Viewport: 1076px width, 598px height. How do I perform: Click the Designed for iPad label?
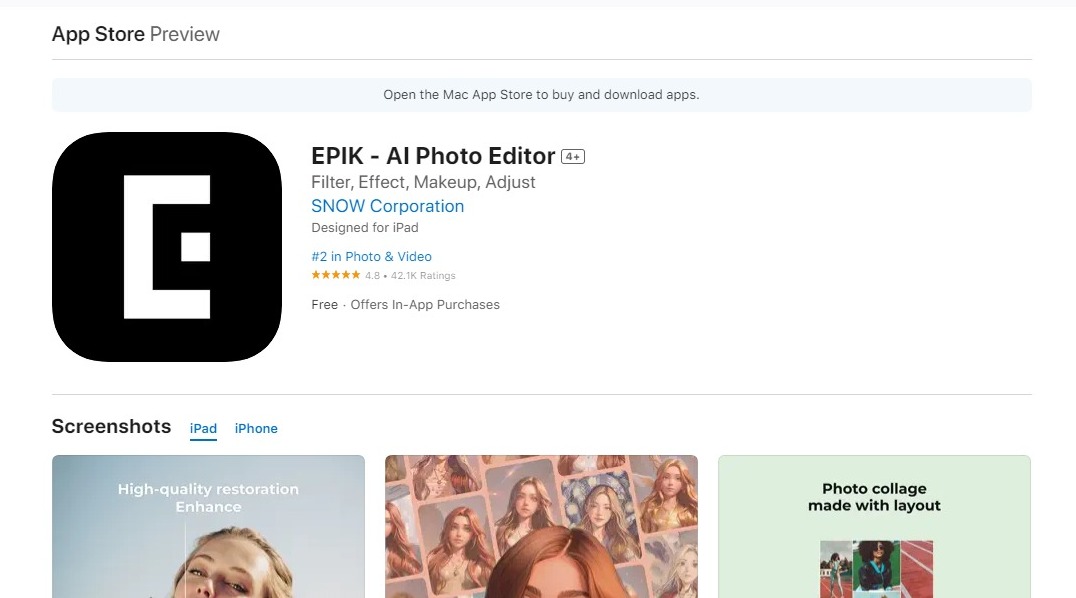click(364, 228)
